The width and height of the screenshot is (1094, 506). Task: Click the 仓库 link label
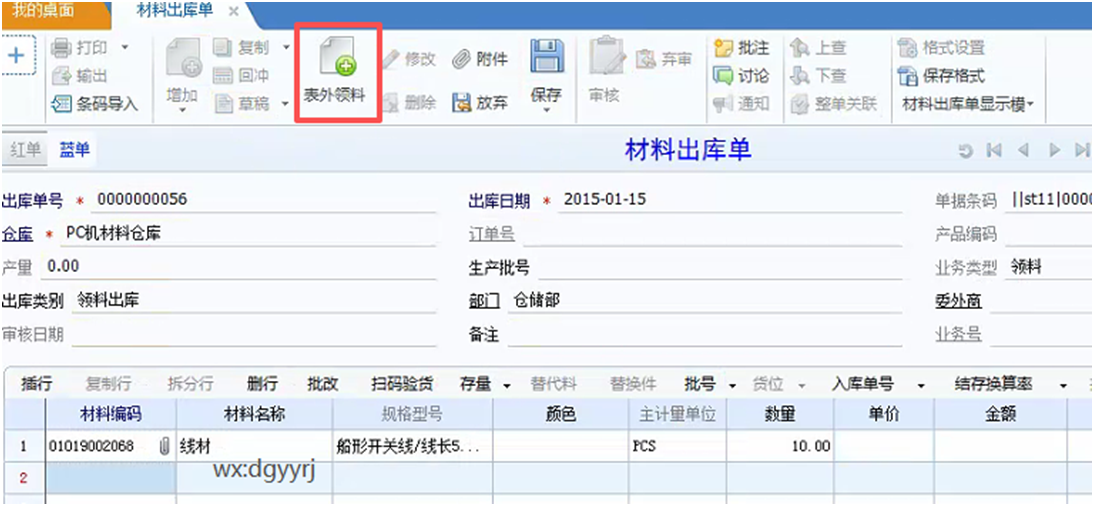click(x=17, y=234)
